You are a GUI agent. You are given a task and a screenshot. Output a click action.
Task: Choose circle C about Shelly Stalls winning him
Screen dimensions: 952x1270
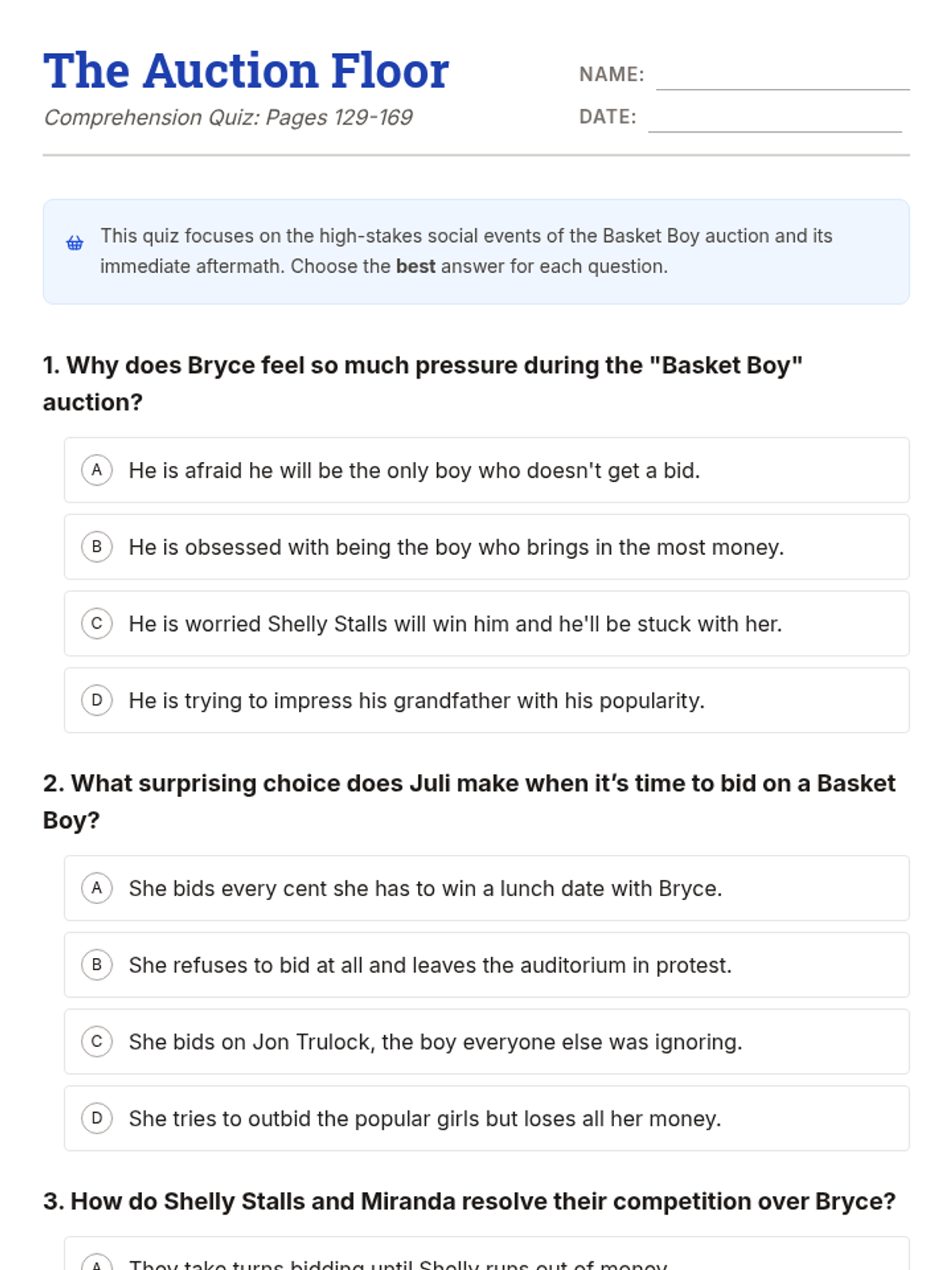[x=97, y=624]
